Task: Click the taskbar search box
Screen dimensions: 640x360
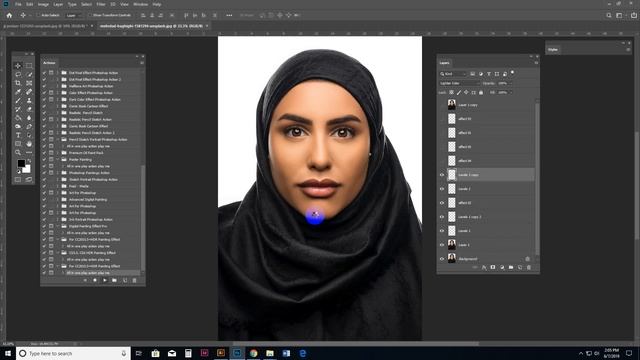Action: click(73, 353)
